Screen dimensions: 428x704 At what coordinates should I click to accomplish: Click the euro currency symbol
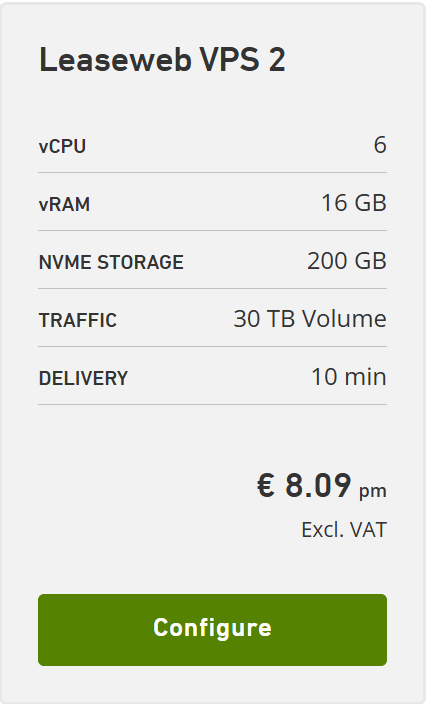click(x=266, y=485)
